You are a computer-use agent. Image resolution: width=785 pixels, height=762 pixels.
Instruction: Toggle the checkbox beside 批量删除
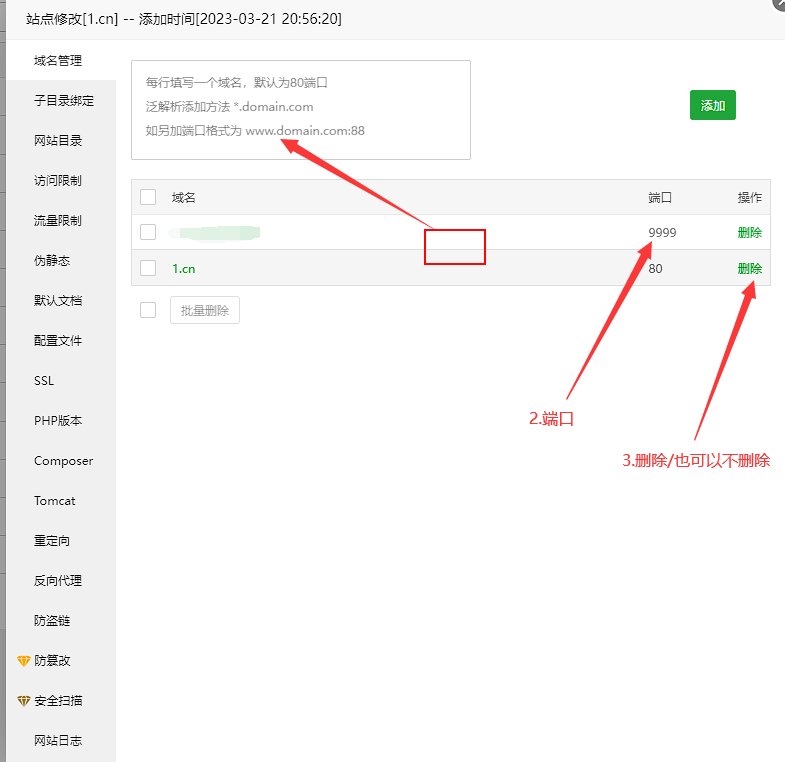click(x=148, y=310)
